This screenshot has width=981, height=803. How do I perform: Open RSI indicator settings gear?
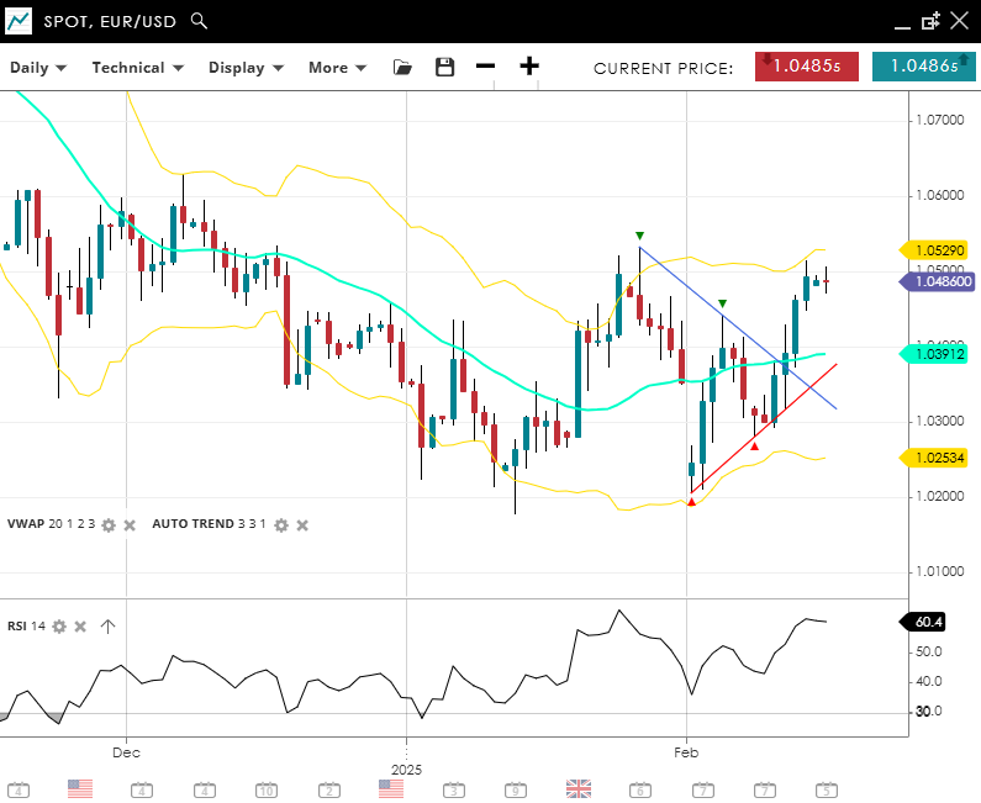click(x=59, y=627)
